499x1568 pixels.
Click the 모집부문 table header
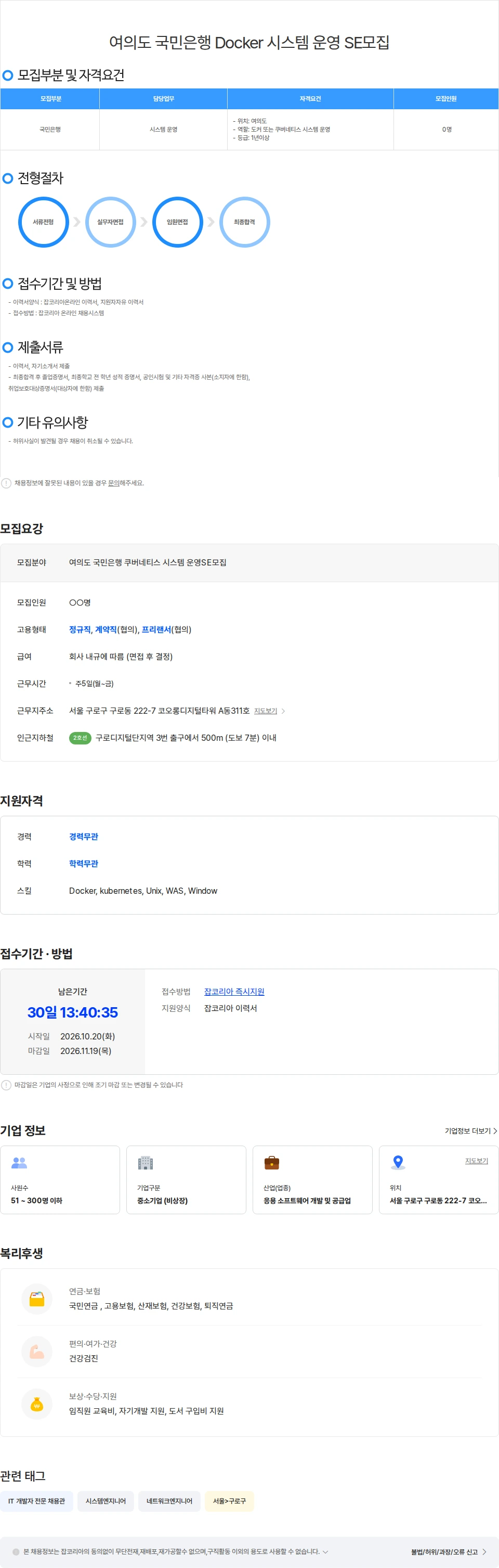coord(50,99)
